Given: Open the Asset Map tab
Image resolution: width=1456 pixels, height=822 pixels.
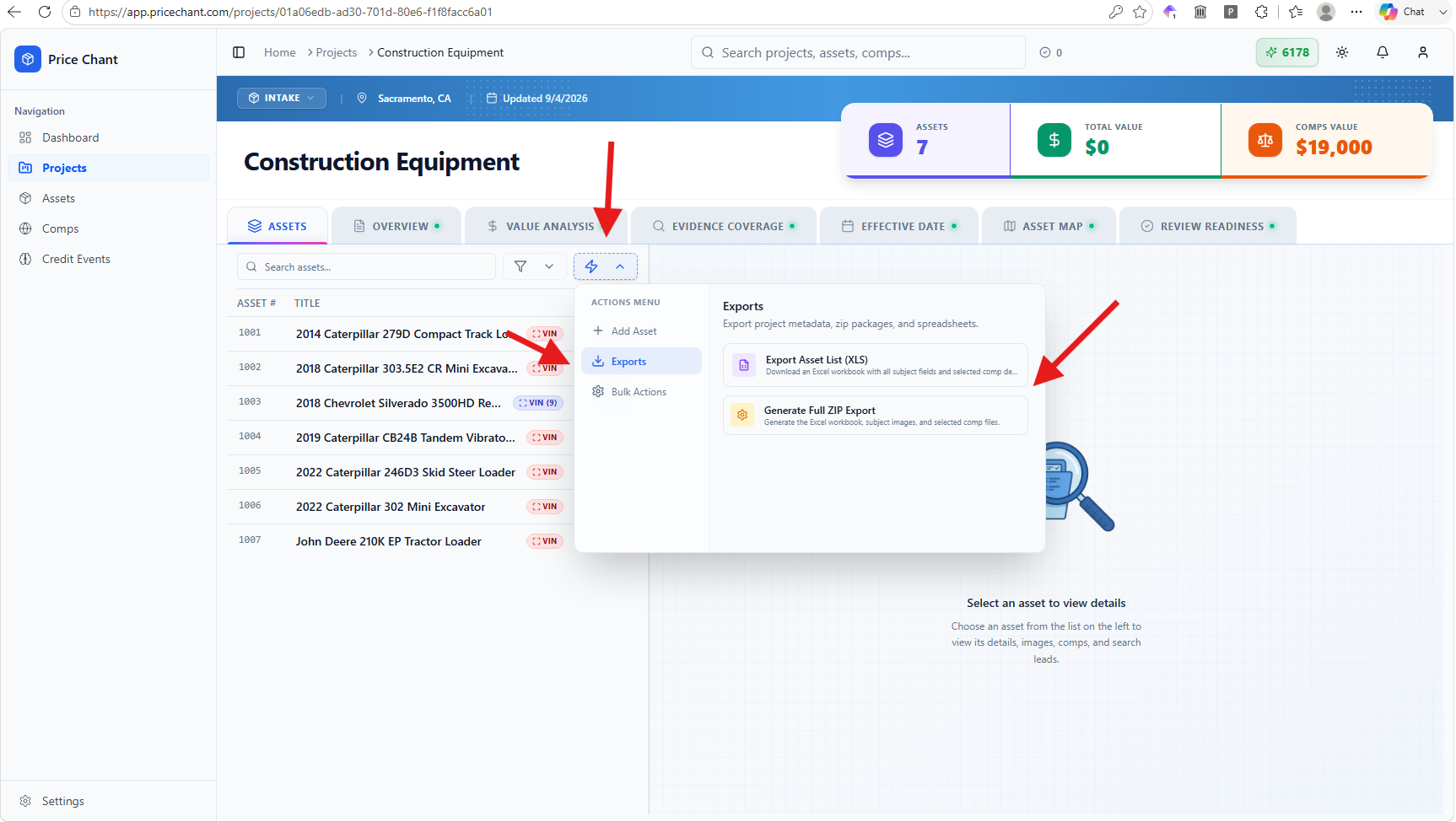Looking at the screenshot, I should tap(1049, 226).
